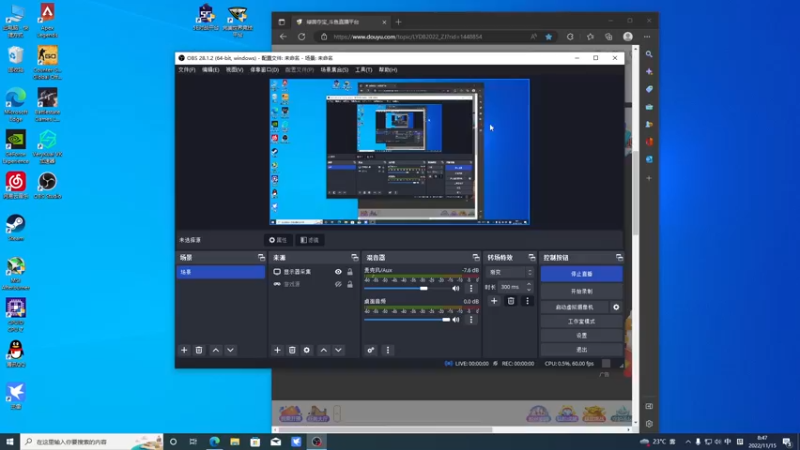Open View menu in OBS
Viewport: 800px width, 450px height.
(x=234, y=70)
